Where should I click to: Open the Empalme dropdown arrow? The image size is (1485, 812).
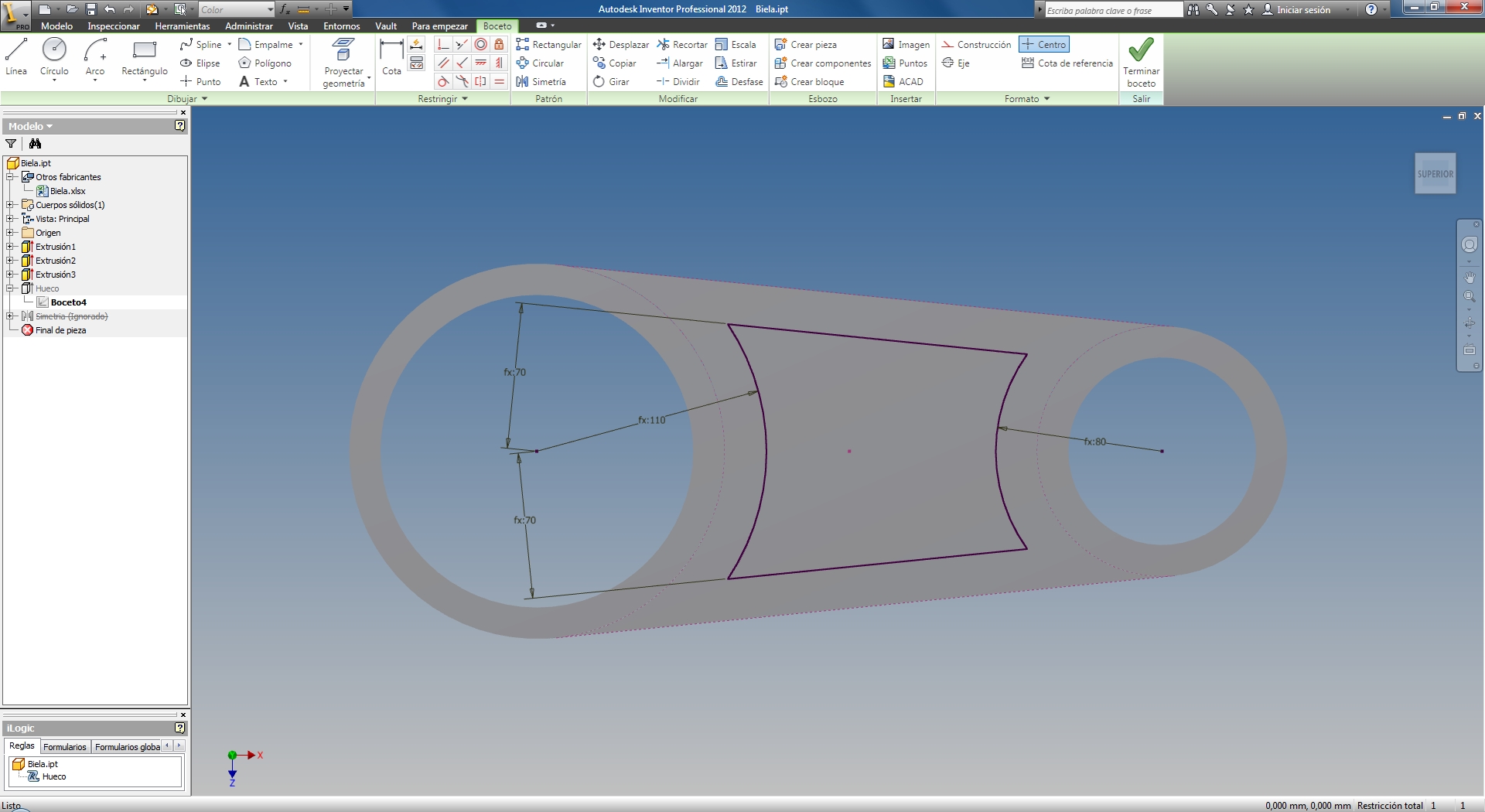pyautogui.click(x=301, y=45)
